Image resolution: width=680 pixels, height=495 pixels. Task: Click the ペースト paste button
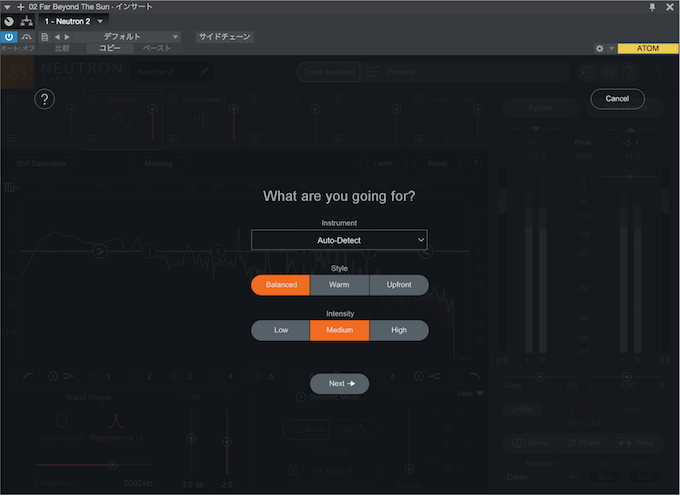(x=157, y=48)
